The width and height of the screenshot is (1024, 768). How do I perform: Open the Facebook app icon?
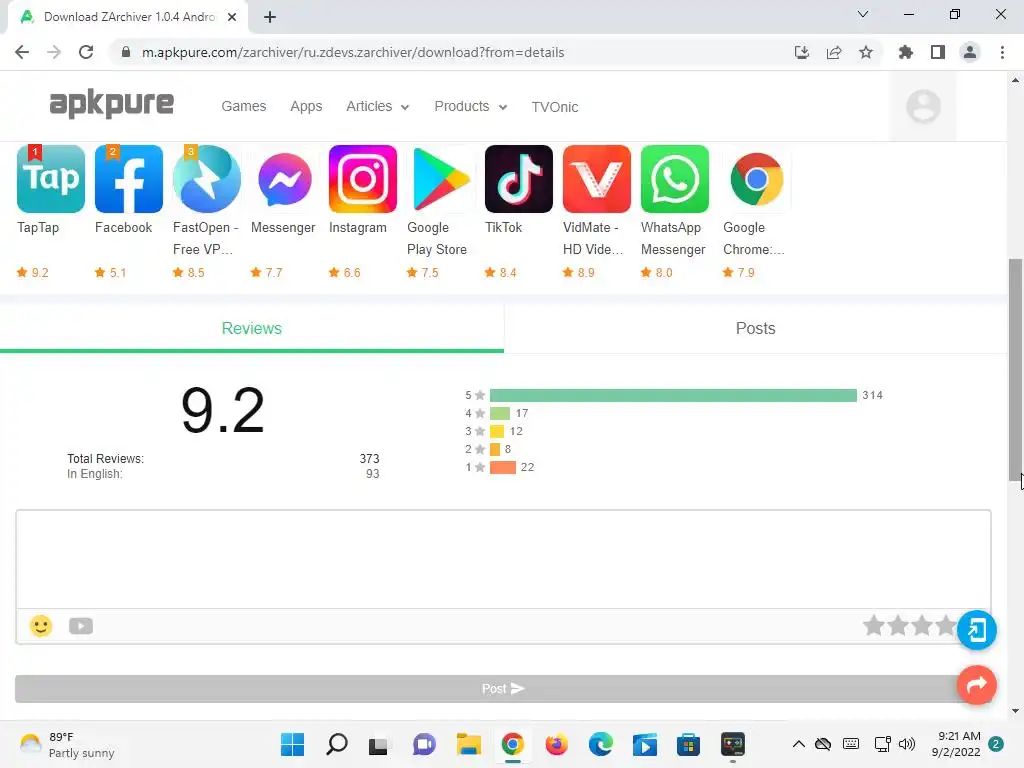[129, 179]
